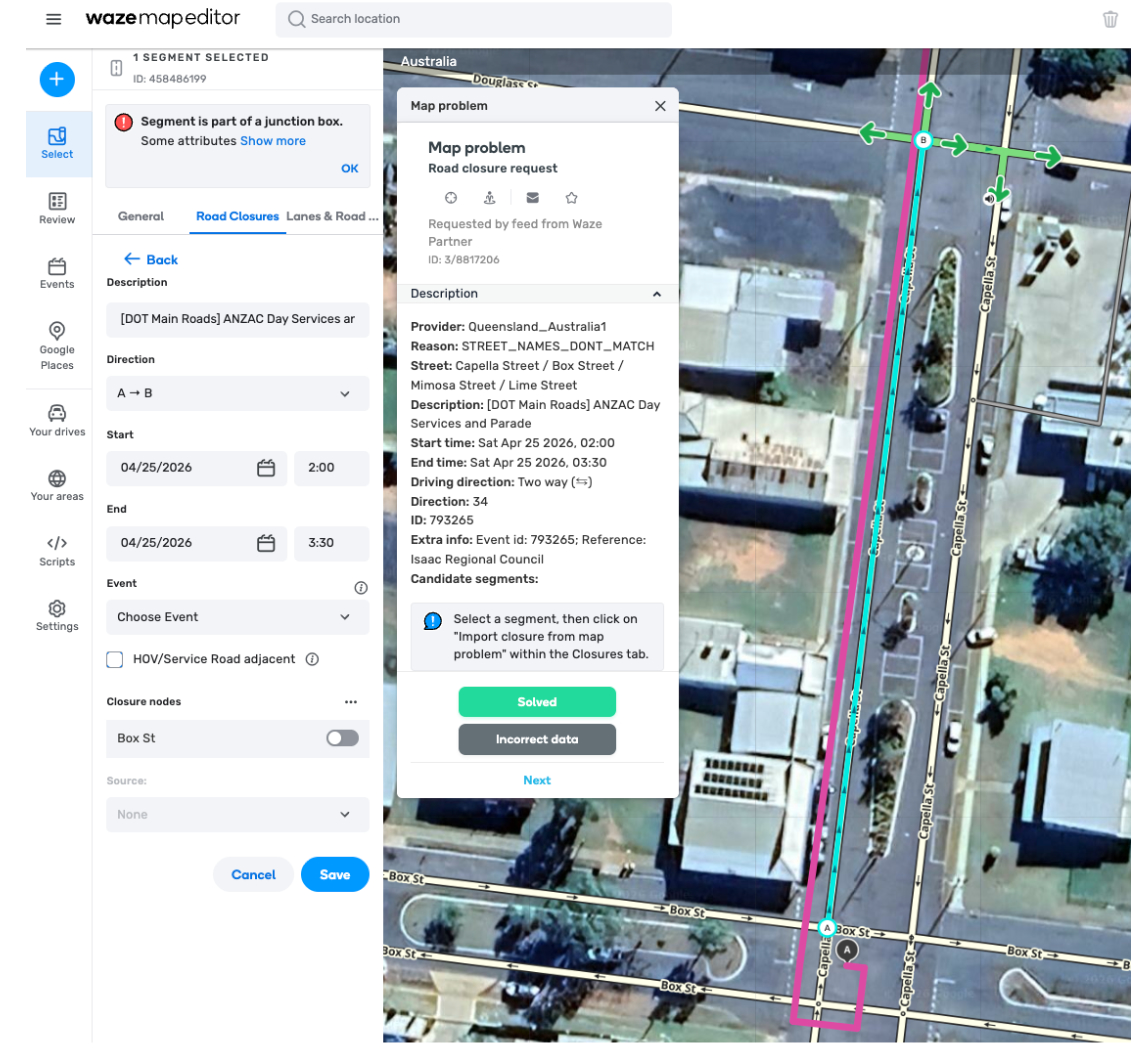Toggle the Box St closure node switch
The image size is (1144, 1058).
(x=342, y=738)
